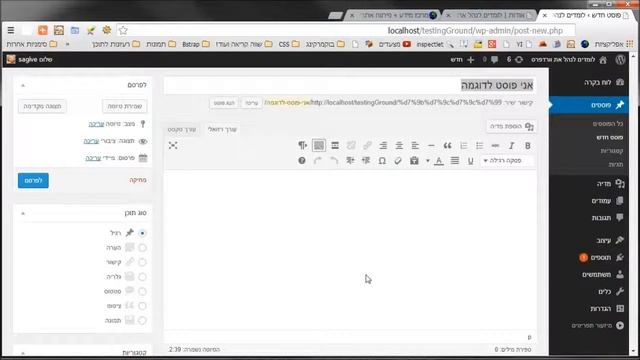Click the red מחיקה trash link
This screenshot has height=360, width=640.
point(138,180)
